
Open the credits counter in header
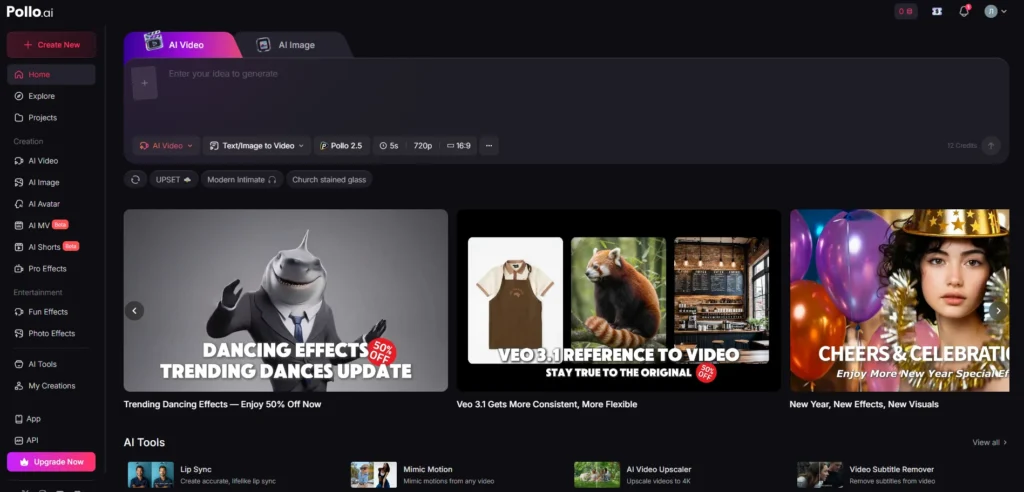[906, 11]
